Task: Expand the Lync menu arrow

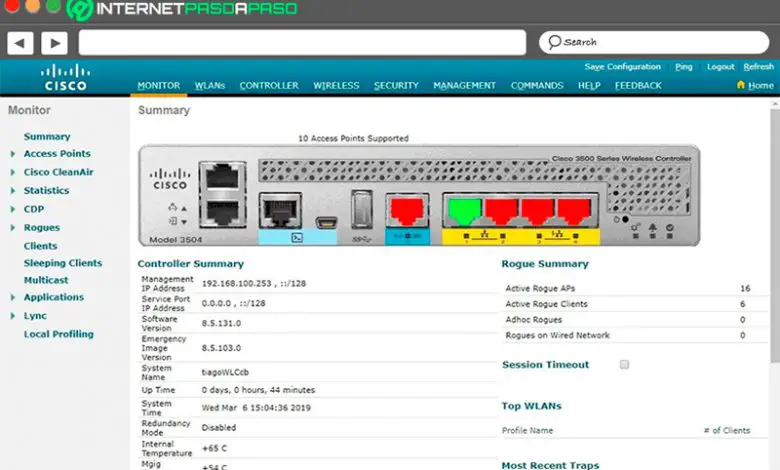Action: pos(13,316)
